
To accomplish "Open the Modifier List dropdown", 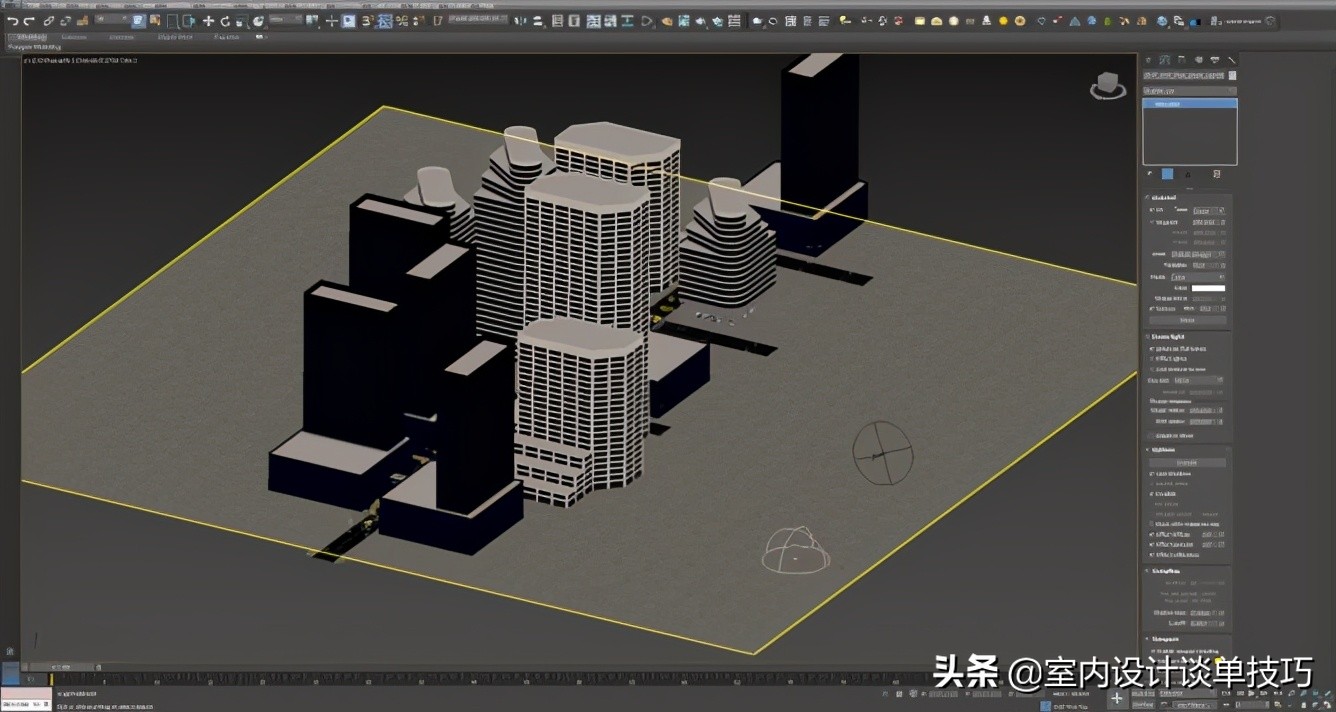I will coord(1189,90).
